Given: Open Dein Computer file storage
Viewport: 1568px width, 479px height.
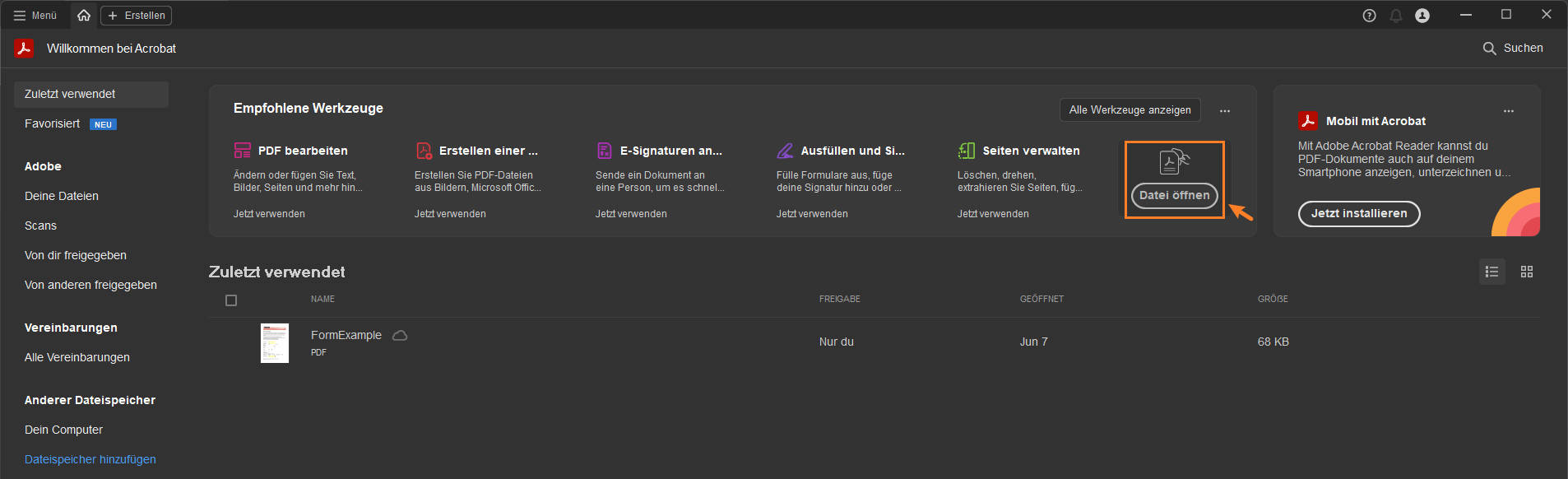Looking at the screenshot, I should coord(63,430).
